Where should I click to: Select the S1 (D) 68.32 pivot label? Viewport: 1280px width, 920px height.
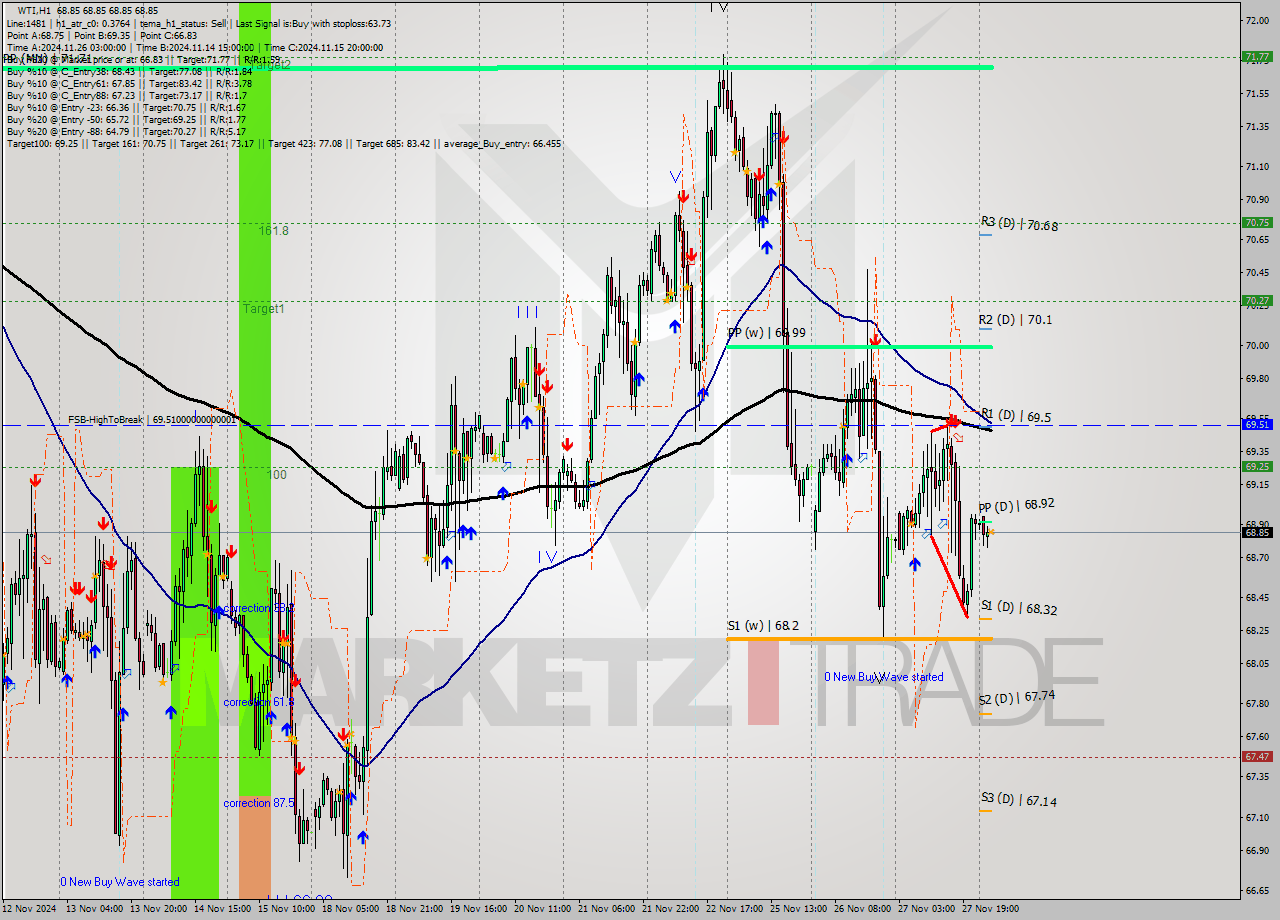[x=1018, y=608]
